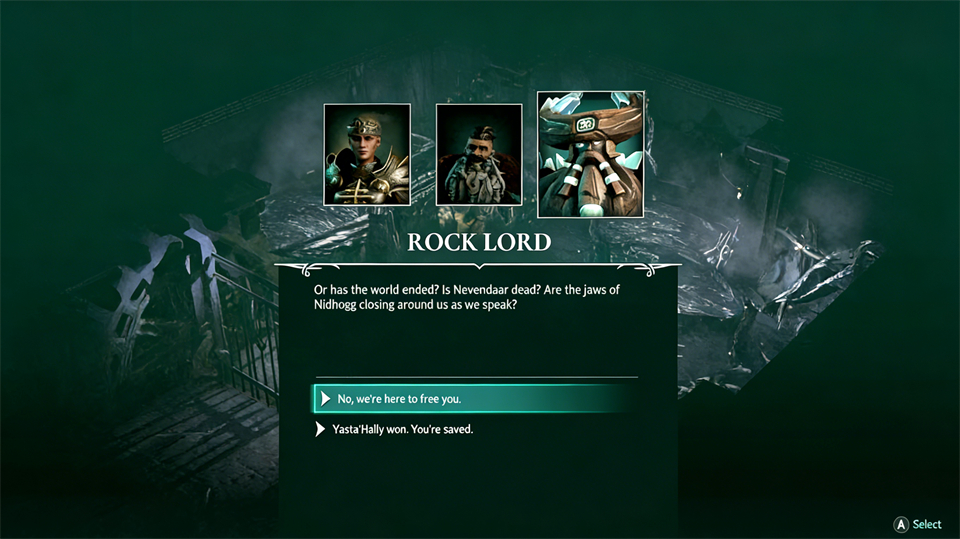960x539 pixels.
Task: Click the highlighted Rock Lord portrait
Action: (591, 154)
